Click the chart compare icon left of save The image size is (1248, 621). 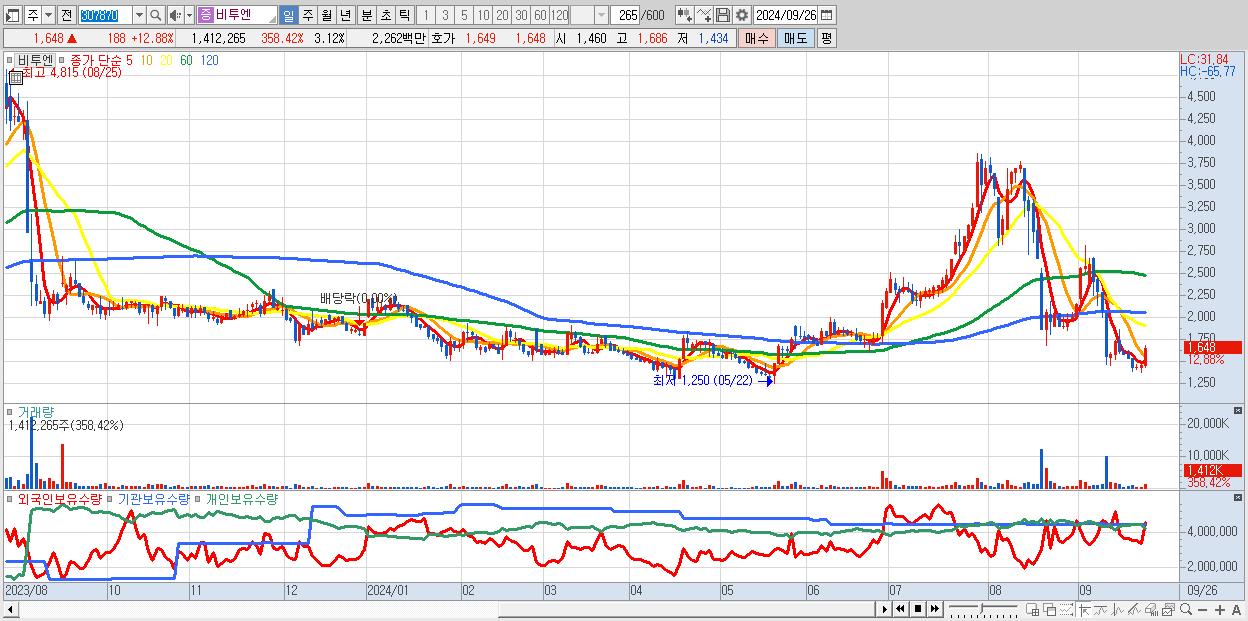pyautogui.click(x=704, y=15)
